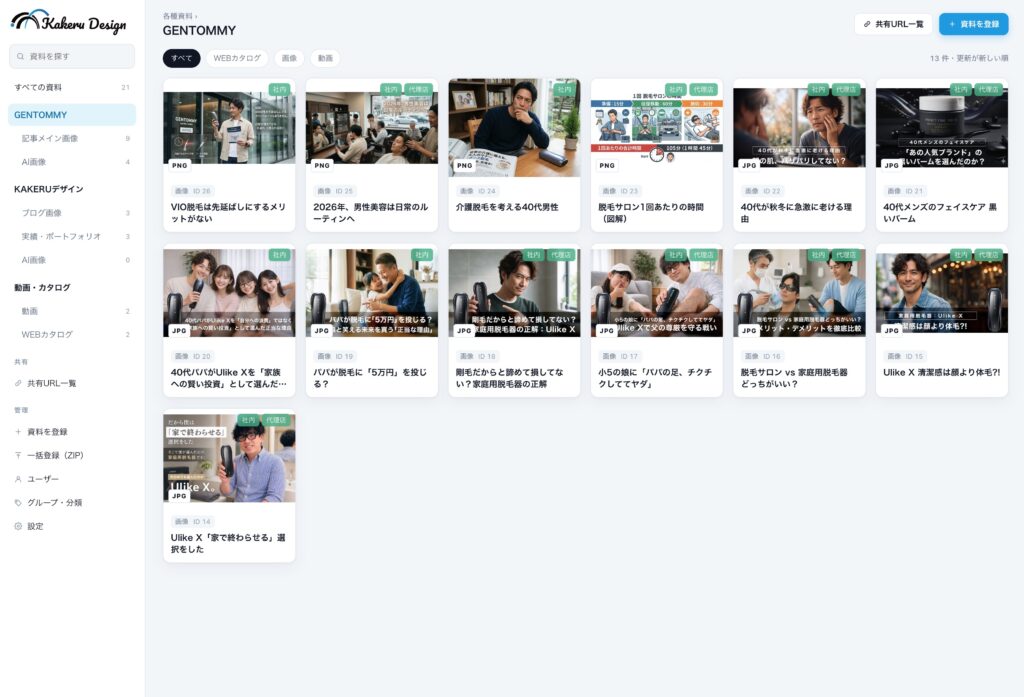Viewport: 1024px width, 697px height.
Task: Select the すべて filter tab
Action: [x=182, y=58]
